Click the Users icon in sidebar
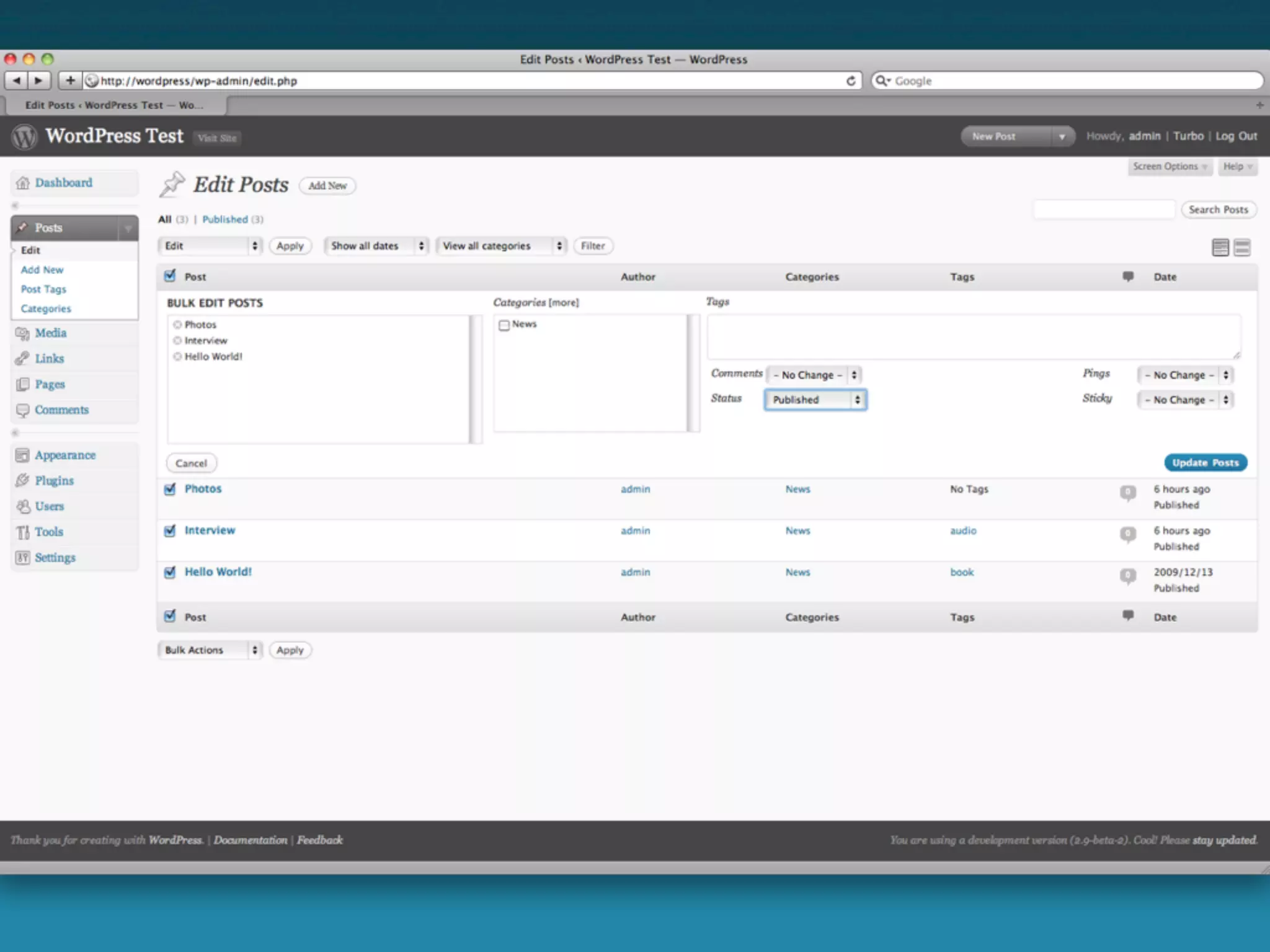Screen dimensions: 1270x952 23,506
